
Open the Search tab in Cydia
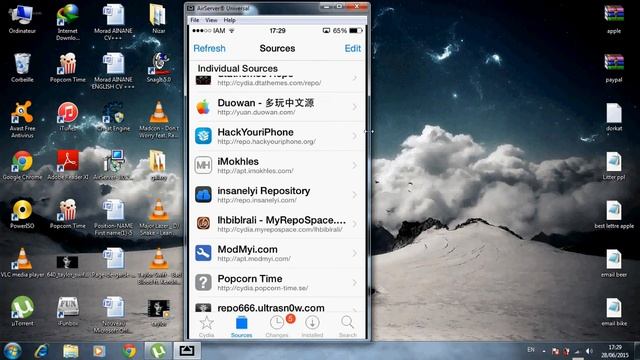coord(347,326)
